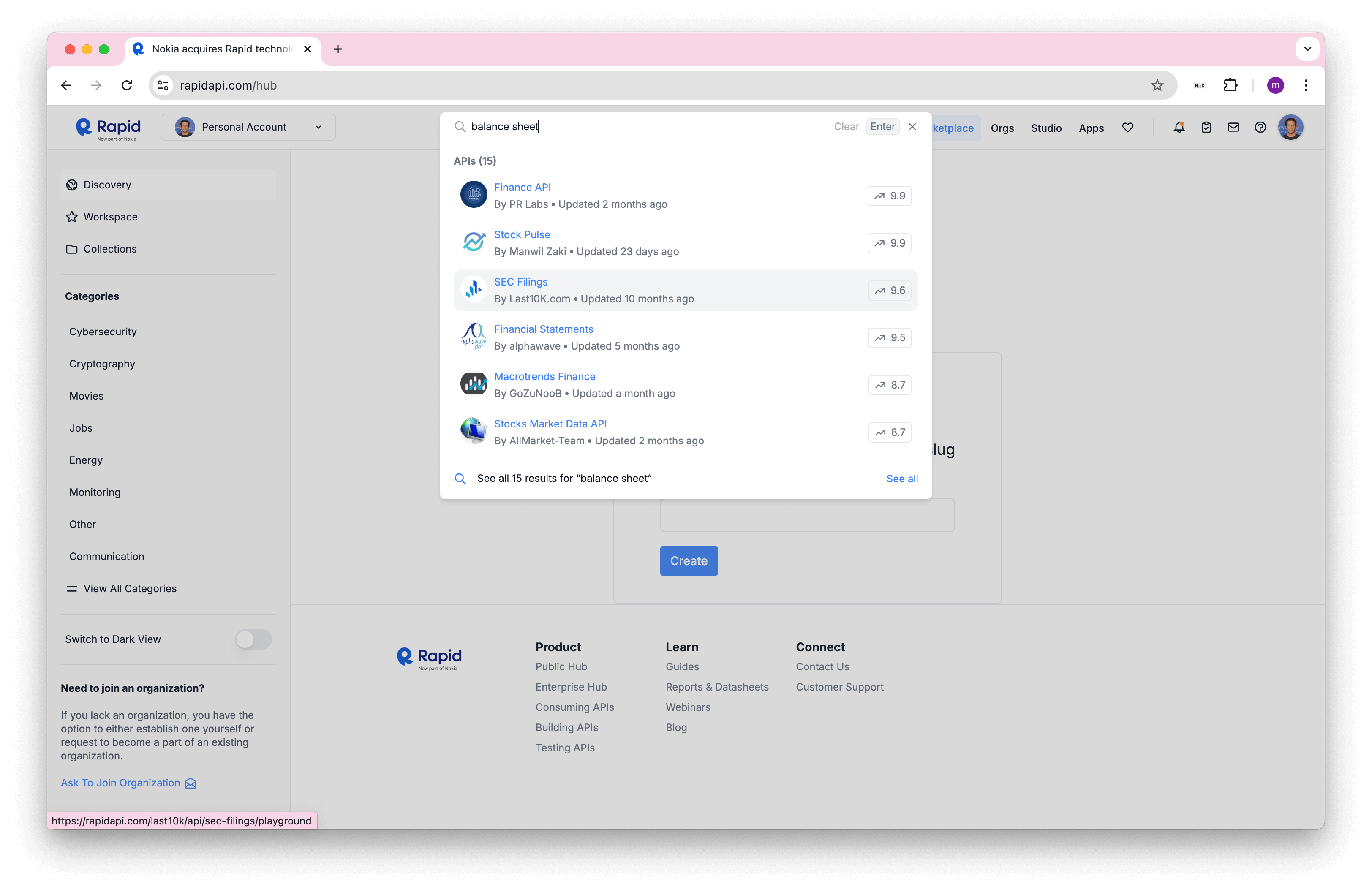Viewport: 1372px width, 892px height.
Task: Click the empty input field above Create
Action: [x=807, y=515]
